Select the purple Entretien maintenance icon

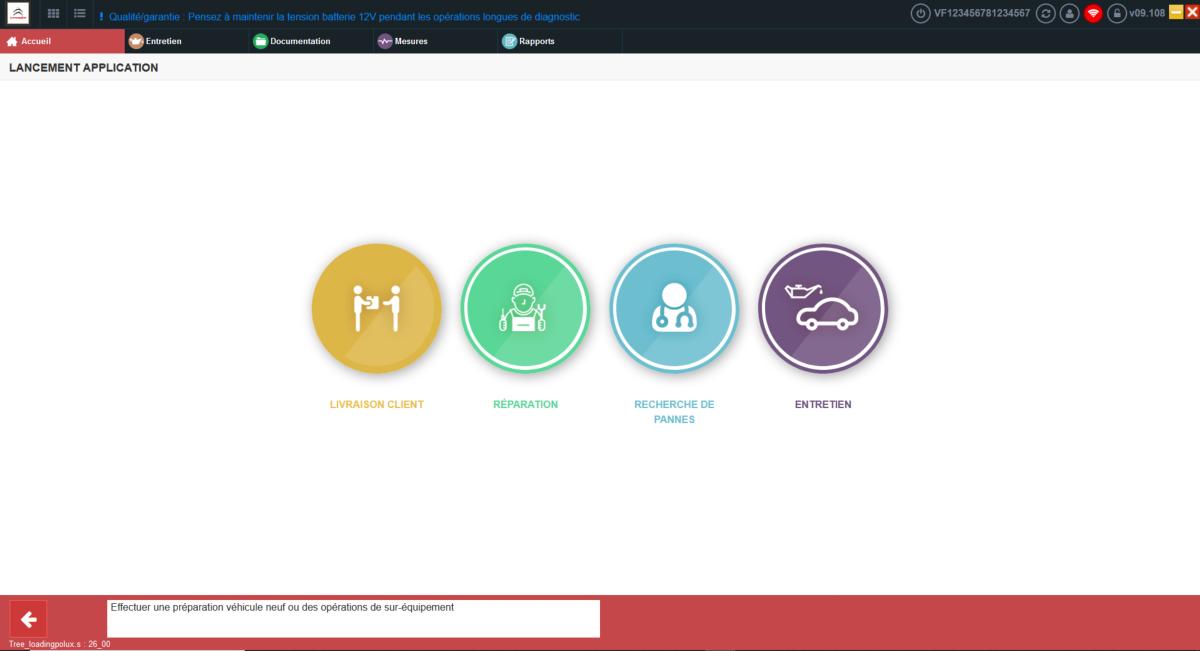click(x=824, y=308)
